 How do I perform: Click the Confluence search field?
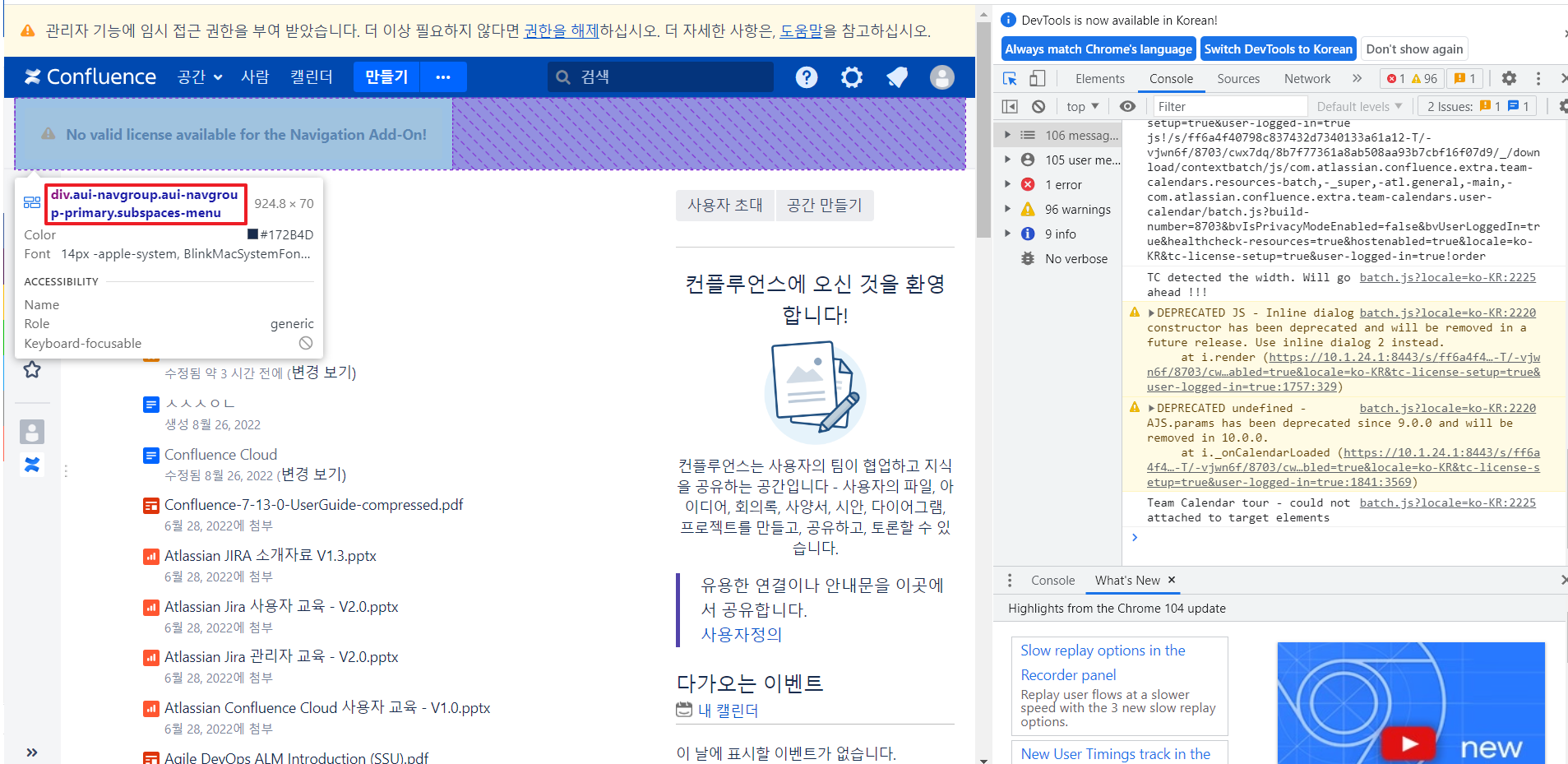click(x=660, y=77)
